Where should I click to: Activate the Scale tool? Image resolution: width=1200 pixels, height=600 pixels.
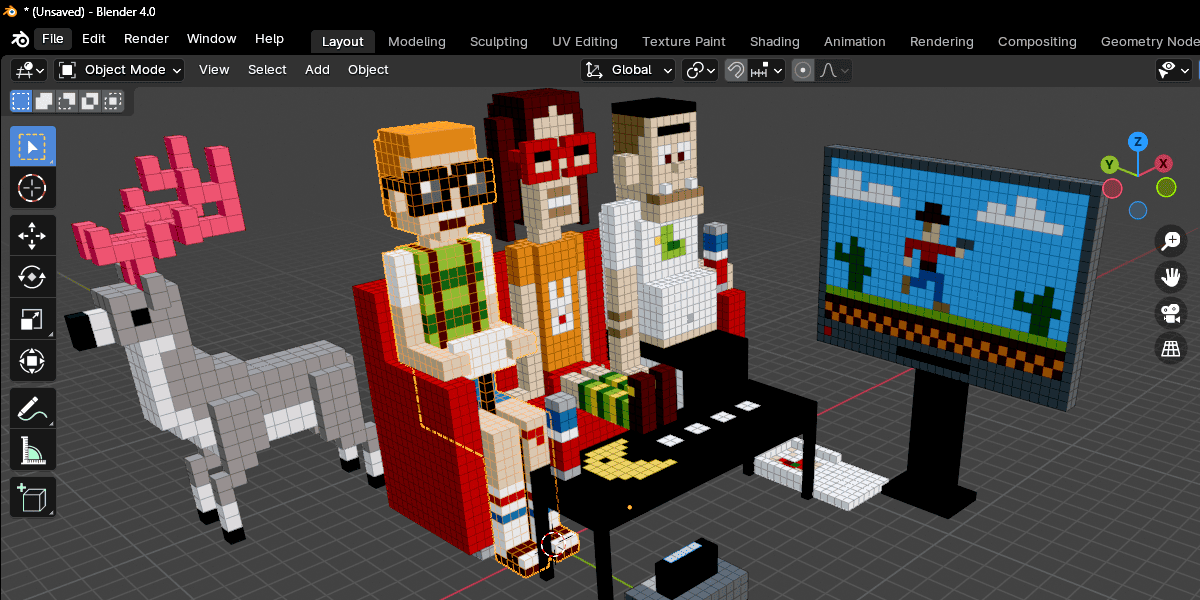pos(33,319)
